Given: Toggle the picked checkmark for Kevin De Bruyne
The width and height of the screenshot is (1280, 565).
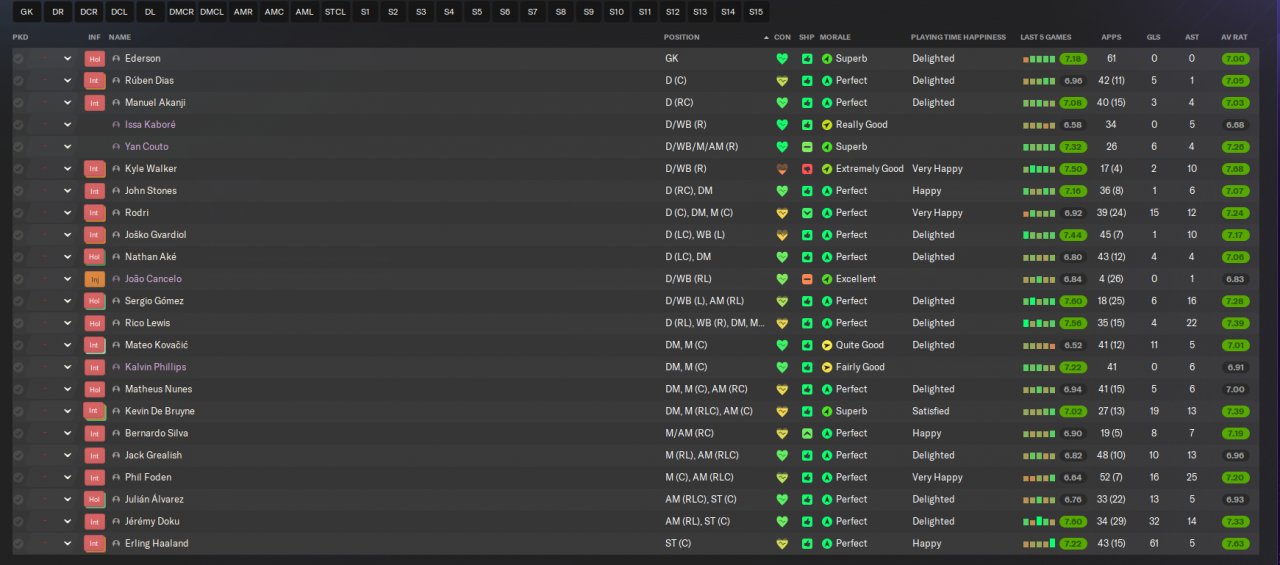Looking at the screenshot, I should pyautogui.click(x=18, y=411).
